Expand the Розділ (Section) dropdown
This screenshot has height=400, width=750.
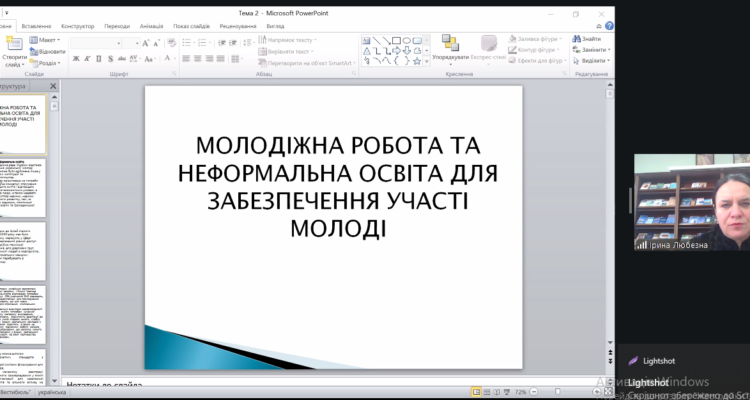click(49, 62)
